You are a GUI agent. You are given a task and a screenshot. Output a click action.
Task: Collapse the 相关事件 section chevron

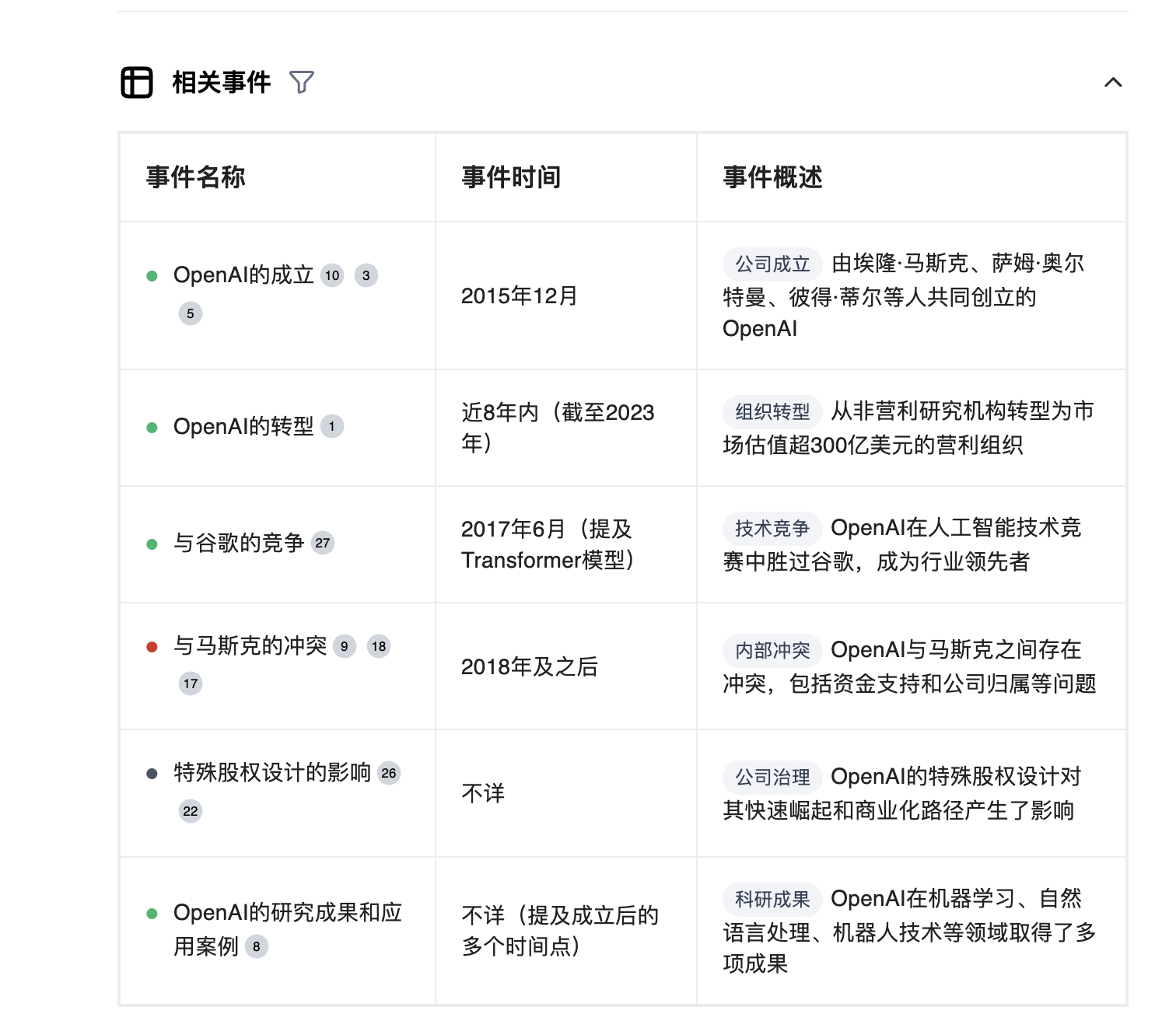[x=1113, y=82]
